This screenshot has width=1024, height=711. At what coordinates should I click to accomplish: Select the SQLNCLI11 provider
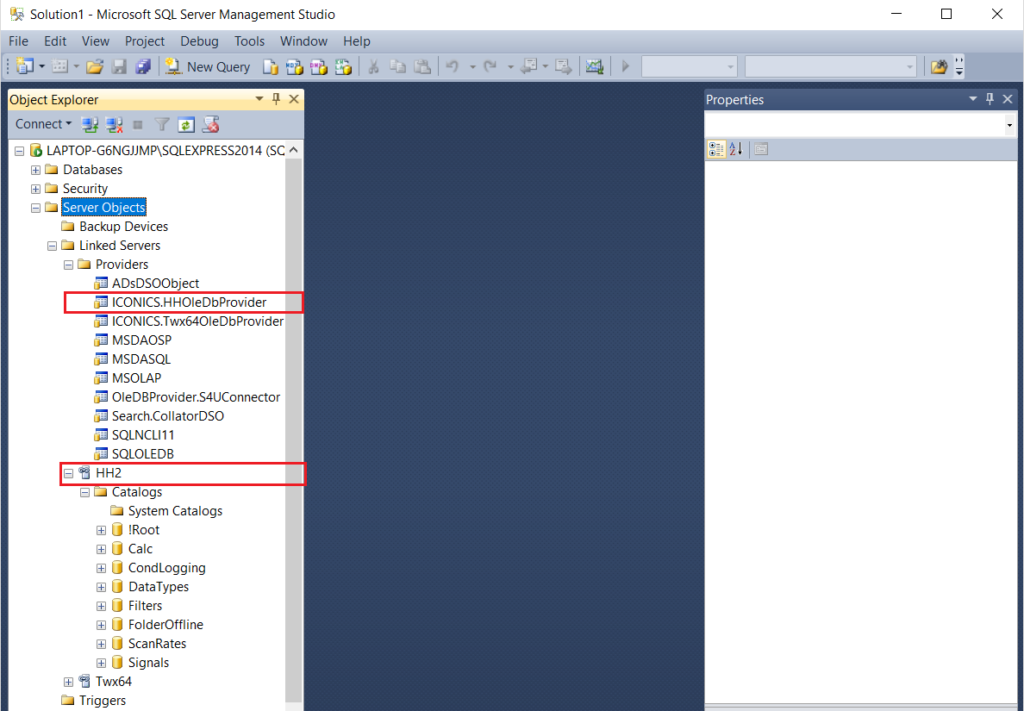click(143, 435)
